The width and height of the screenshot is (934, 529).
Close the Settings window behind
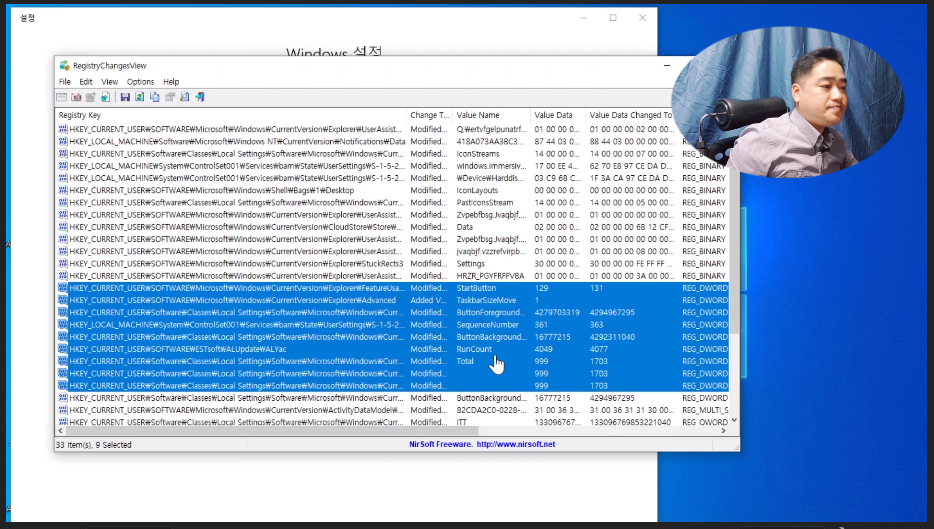642,18
